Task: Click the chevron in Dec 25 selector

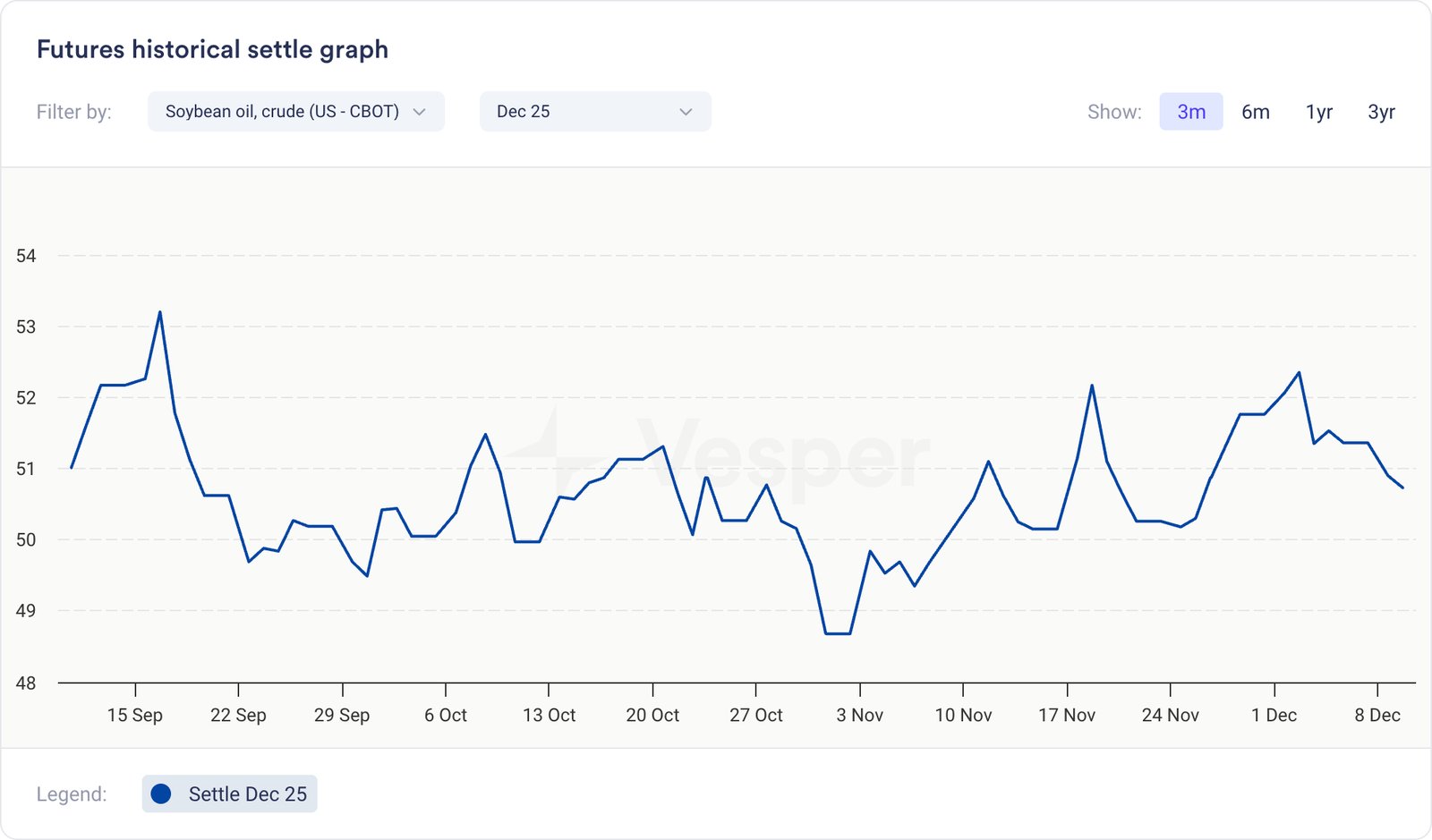Action: [686, 112]
